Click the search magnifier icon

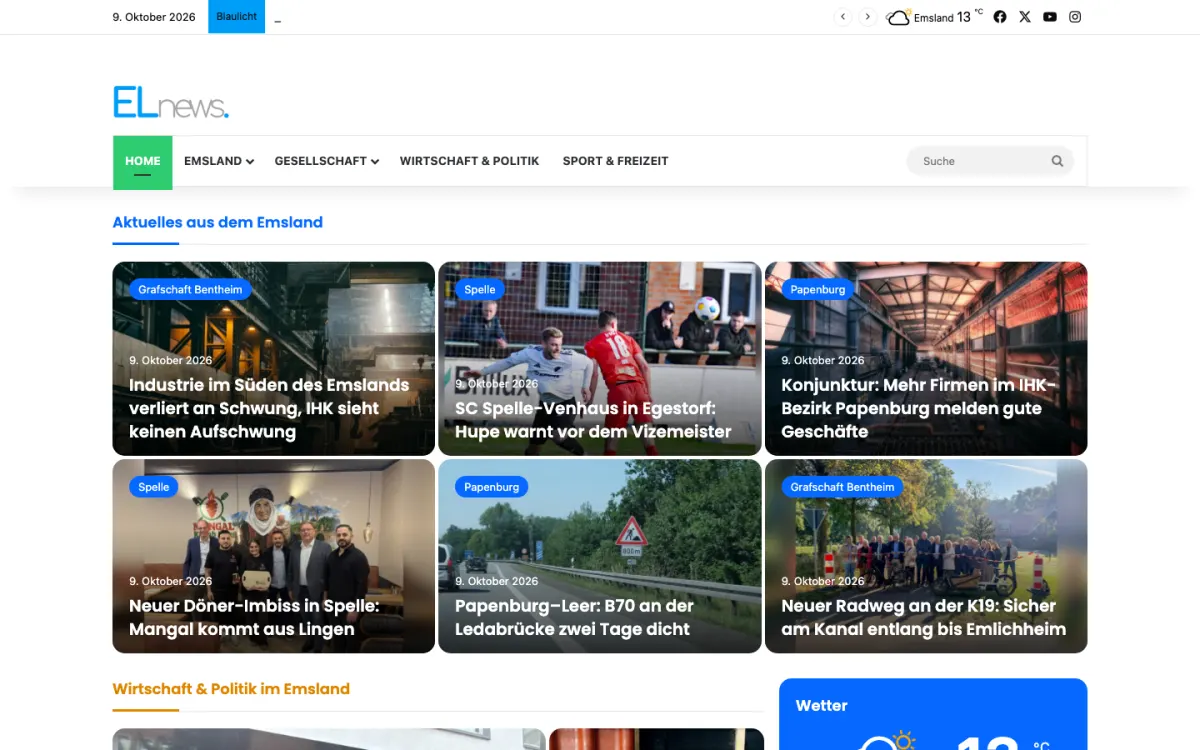pyautogui.click(x=1057, y=161)
